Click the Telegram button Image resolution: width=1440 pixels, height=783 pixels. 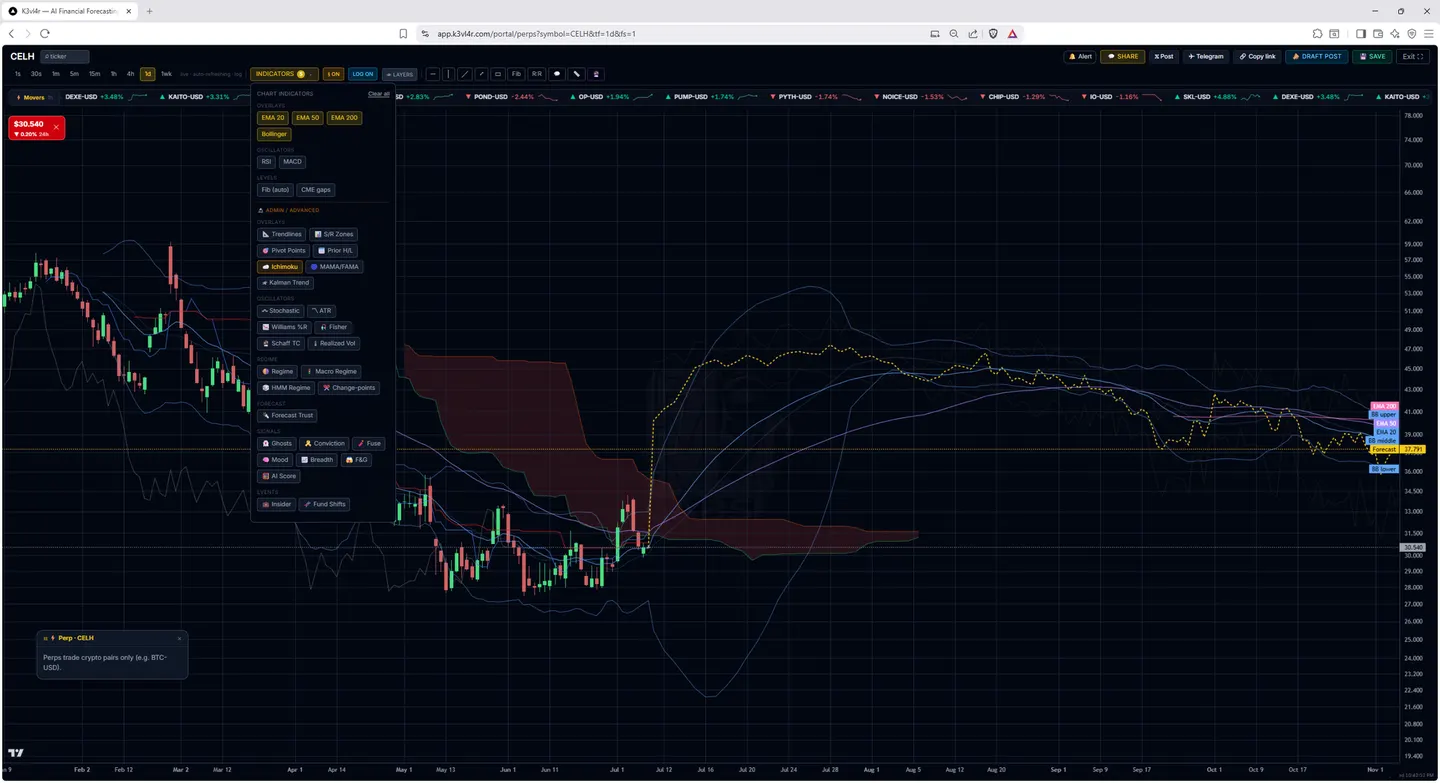pyautogui.click(x=1206, y=57)
